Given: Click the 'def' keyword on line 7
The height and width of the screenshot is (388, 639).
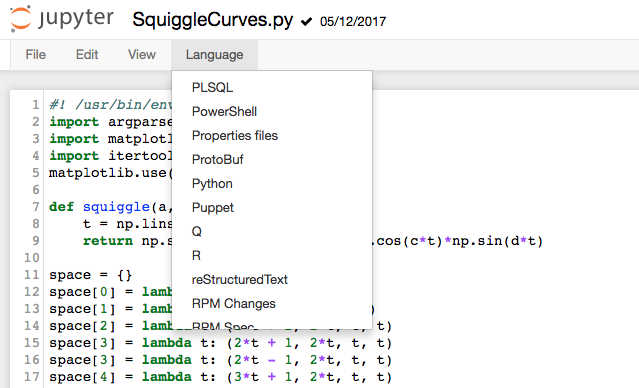Looking at the screenshot, I should click(x=61, y=207).
